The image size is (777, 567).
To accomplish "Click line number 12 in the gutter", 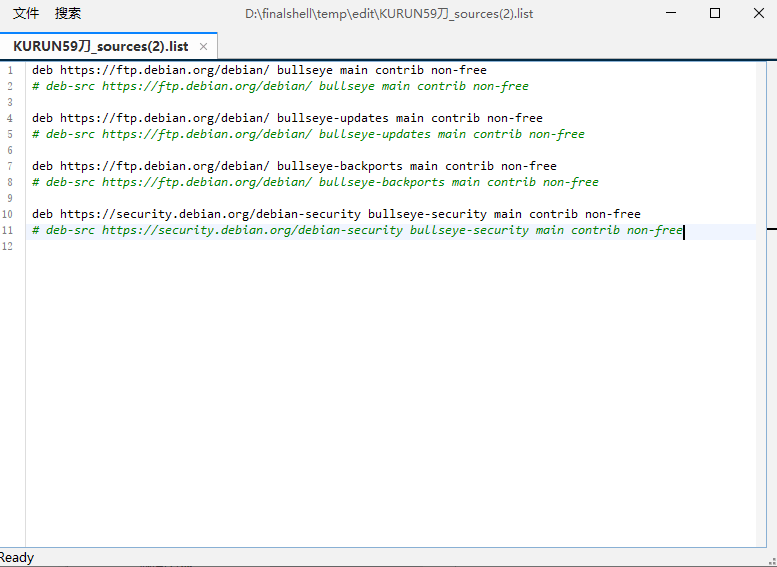I will 8,246.
